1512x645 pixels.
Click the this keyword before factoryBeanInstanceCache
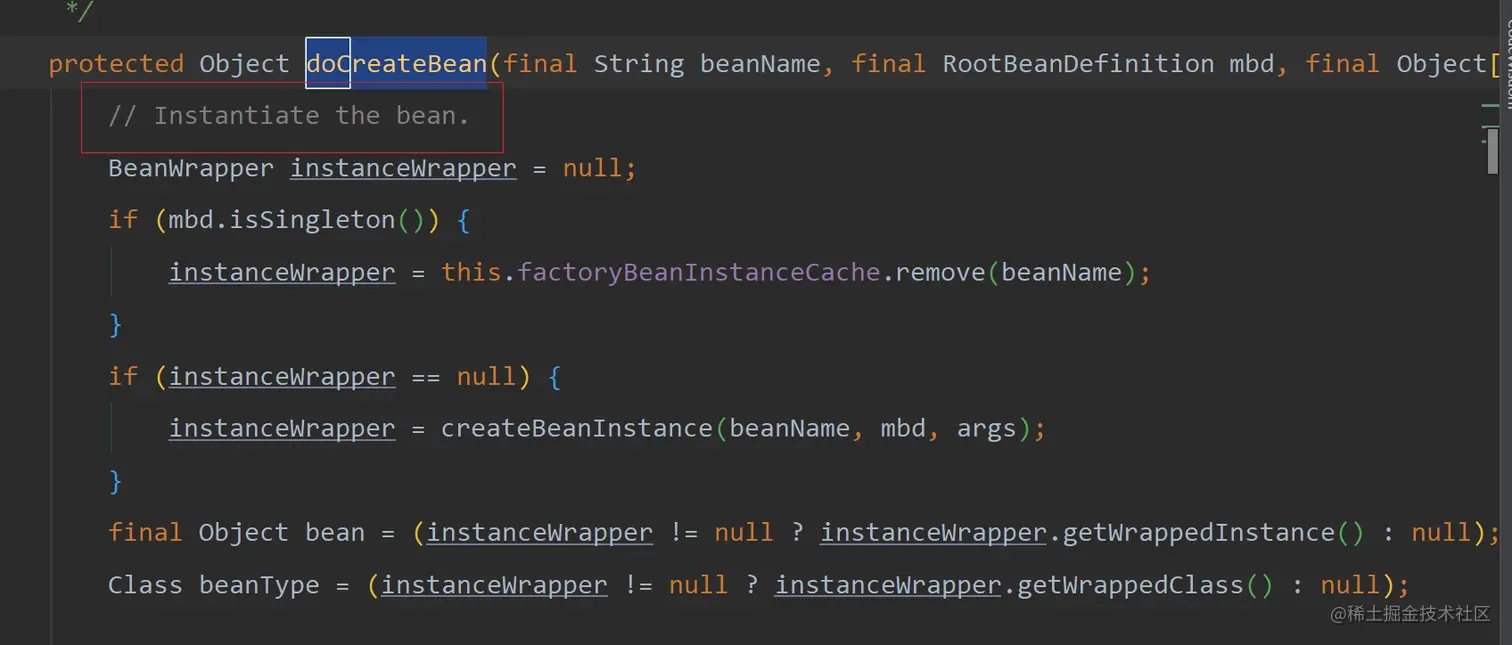pos(471,271)
